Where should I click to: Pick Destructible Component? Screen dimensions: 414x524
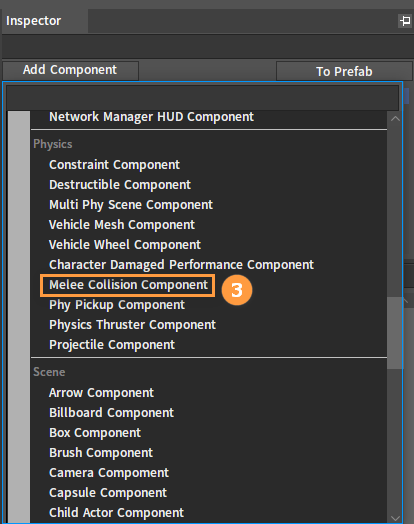120,185
